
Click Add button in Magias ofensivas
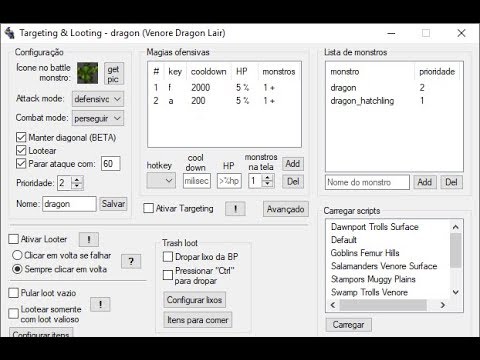(x=293, y=164)
